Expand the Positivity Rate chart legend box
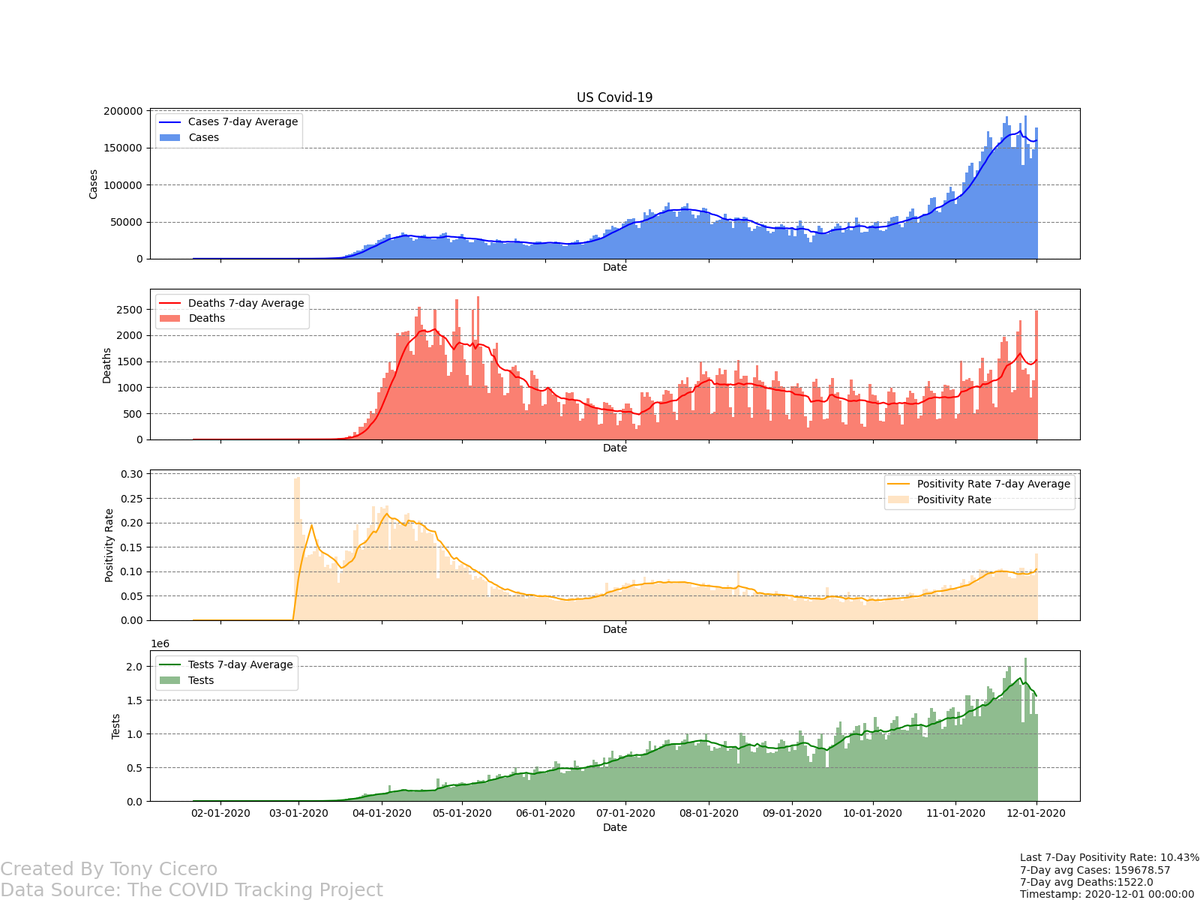This screenshot has height=900, width=1200. point(978,491)
